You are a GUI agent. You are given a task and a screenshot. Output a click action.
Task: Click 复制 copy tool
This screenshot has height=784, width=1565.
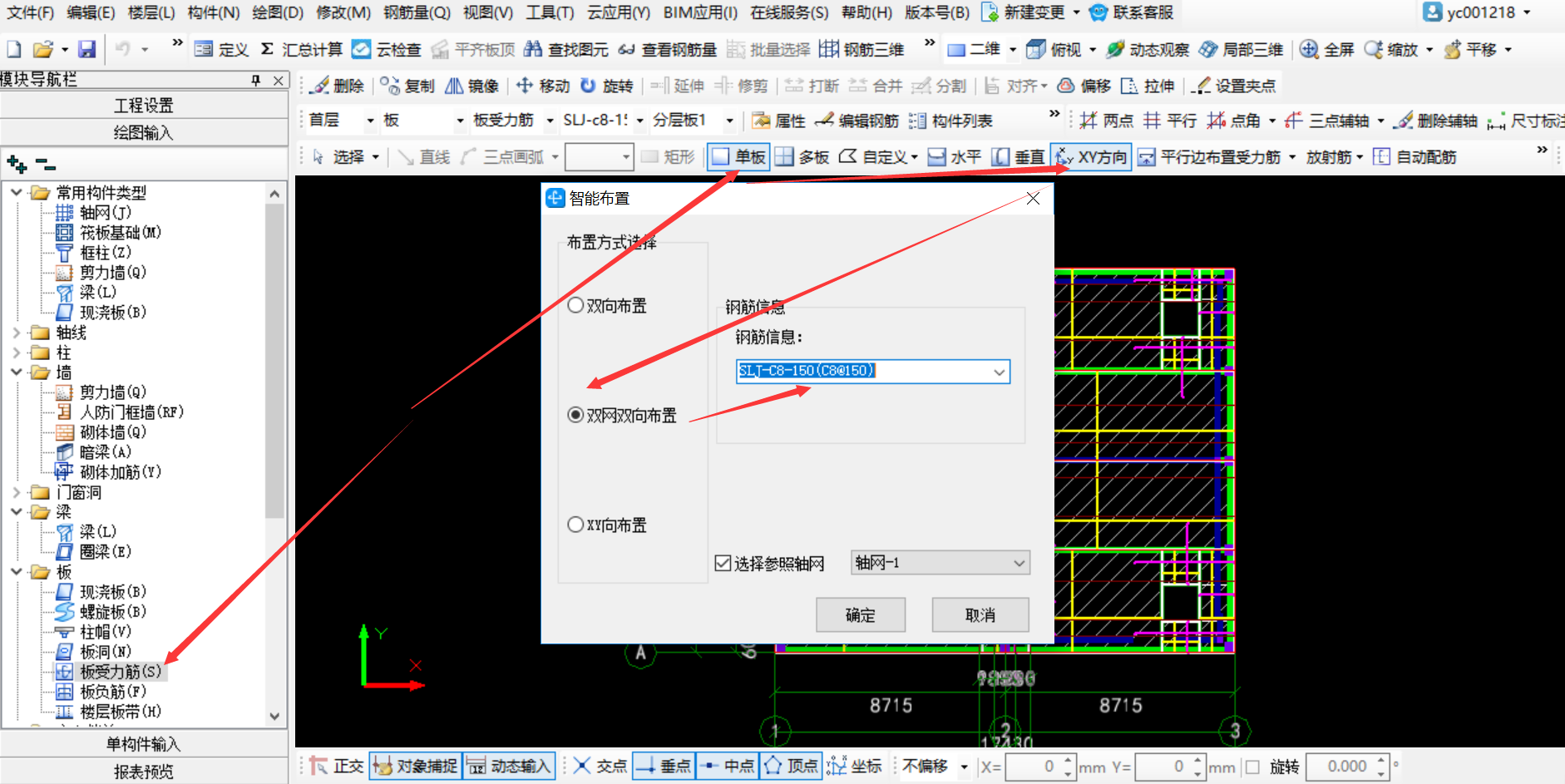[x=407, y=86]
